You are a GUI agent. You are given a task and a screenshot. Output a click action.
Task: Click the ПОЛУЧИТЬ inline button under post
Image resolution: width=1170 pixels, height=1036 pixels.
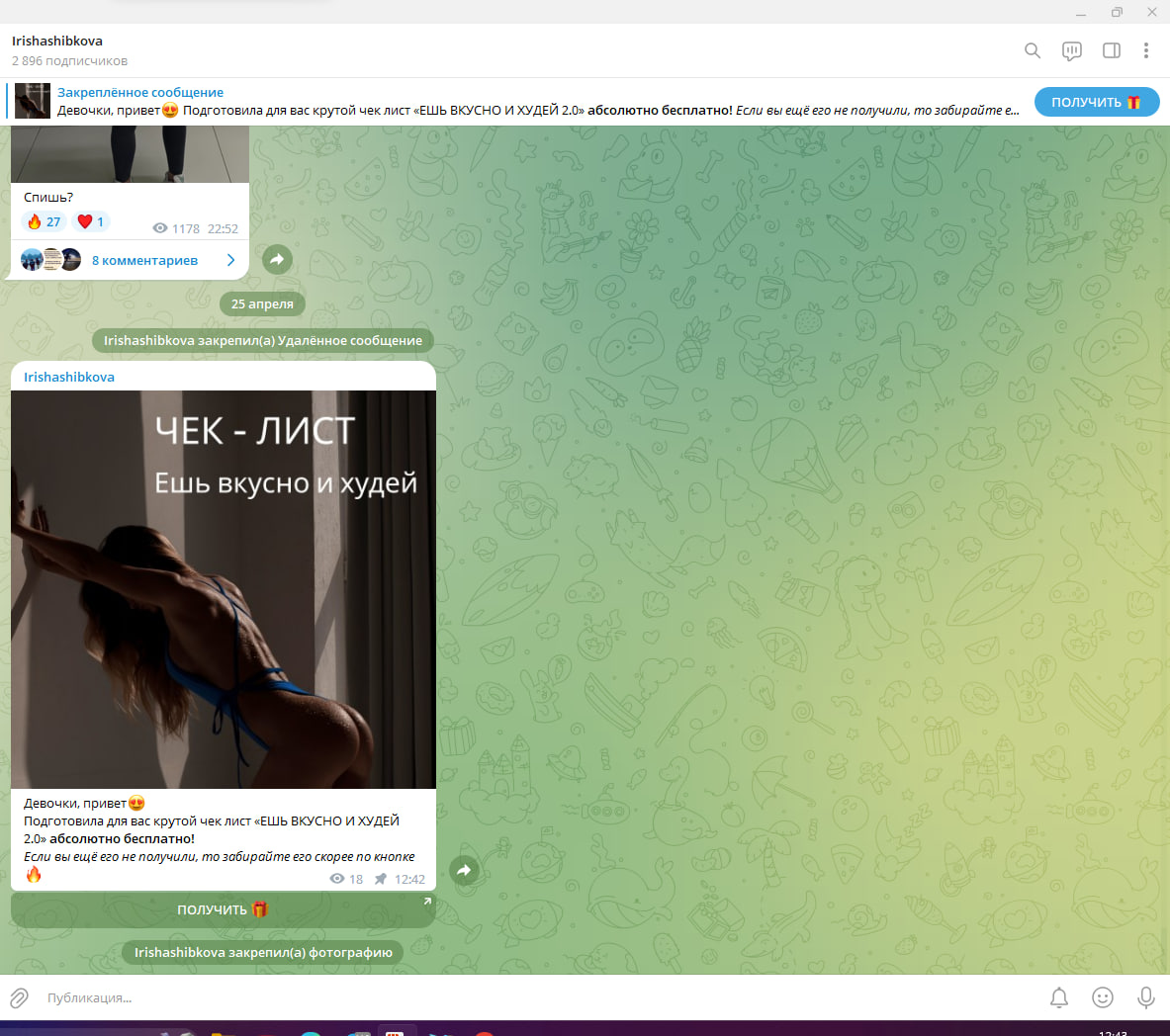click(x=224, y=909)
